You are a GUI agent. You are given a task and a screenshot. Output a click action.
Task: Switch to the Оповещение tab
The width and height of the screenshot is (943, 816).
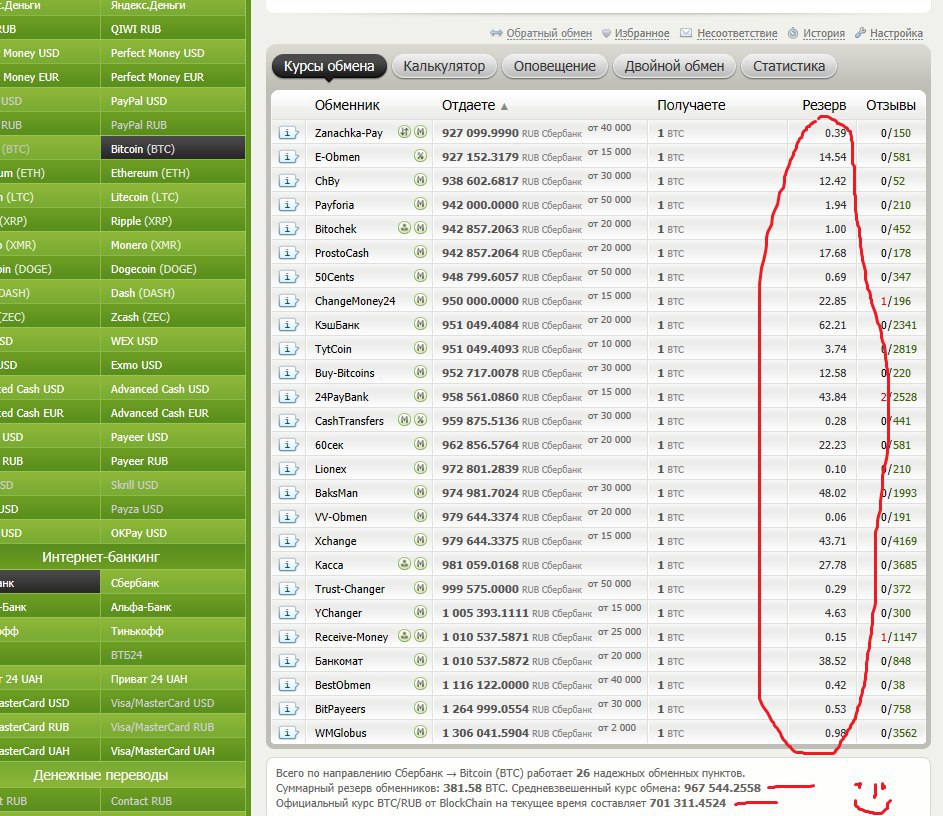(554, 66)
